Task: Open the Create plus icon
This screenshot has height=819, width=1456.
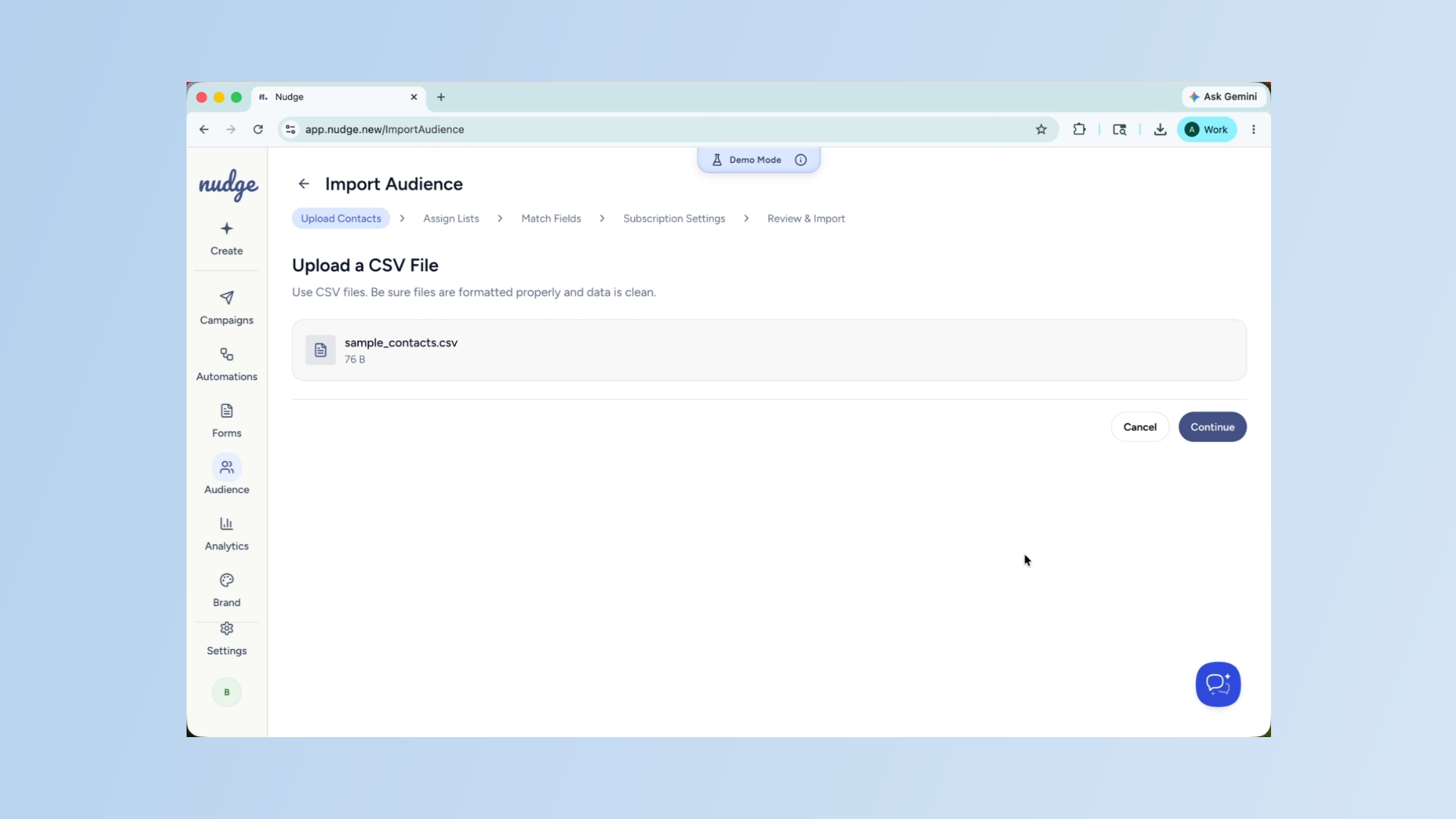Action: coord(227,228)
